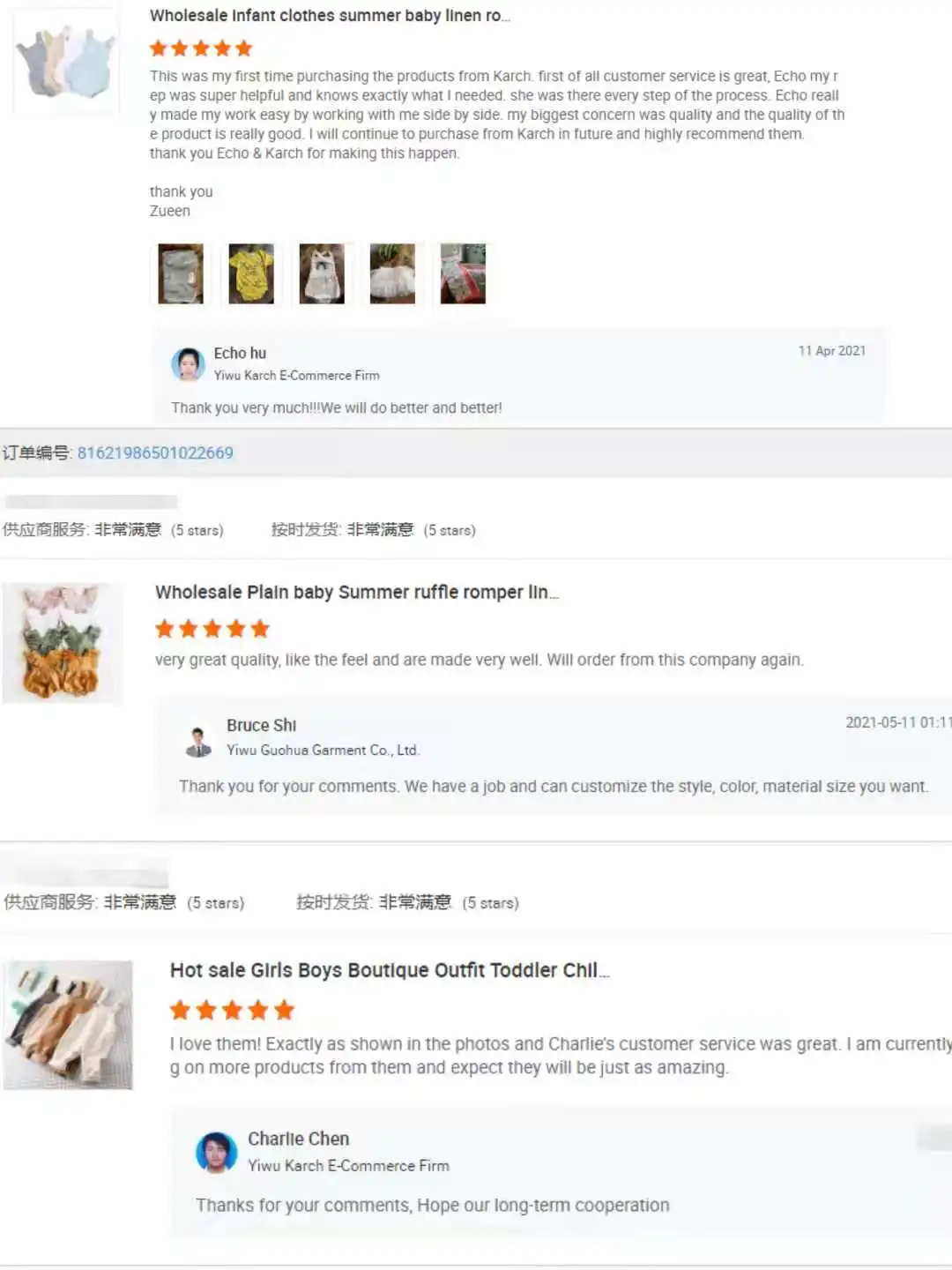The width and height of the screenshot is (952, 1270).
Task: Click the ruffle romper product thumbnail
Action: coord(62,643)
